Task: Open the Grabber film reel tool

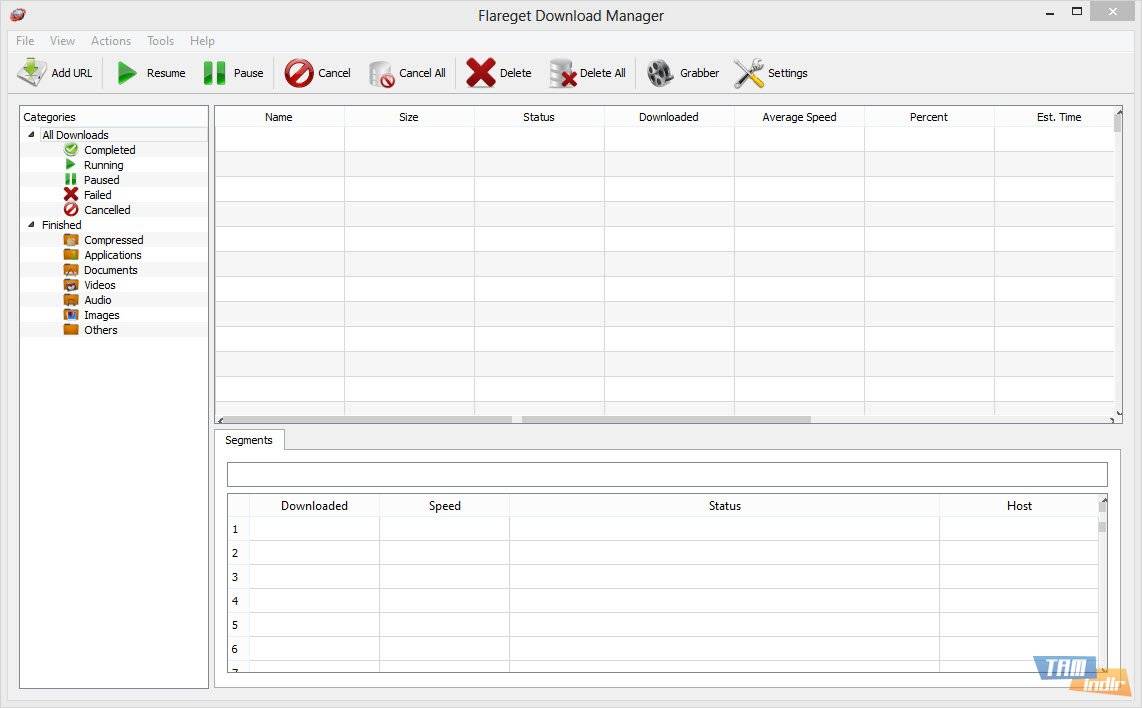Action: point(660,73)
